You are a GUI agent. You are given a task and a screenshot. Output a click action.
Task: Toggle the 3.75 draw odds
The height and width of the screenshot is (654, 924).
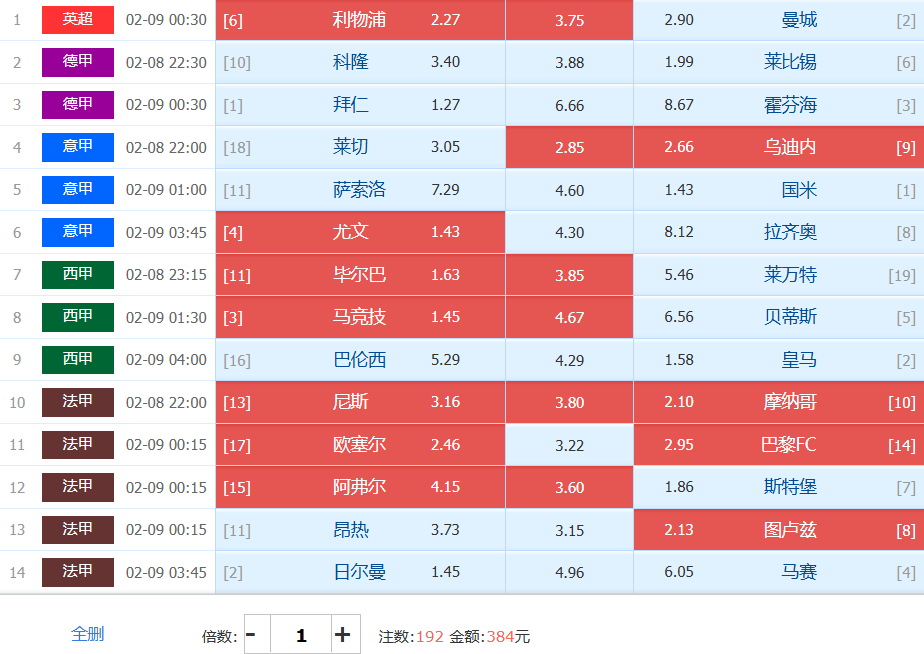pyautogui.click(x=569, y=20)
